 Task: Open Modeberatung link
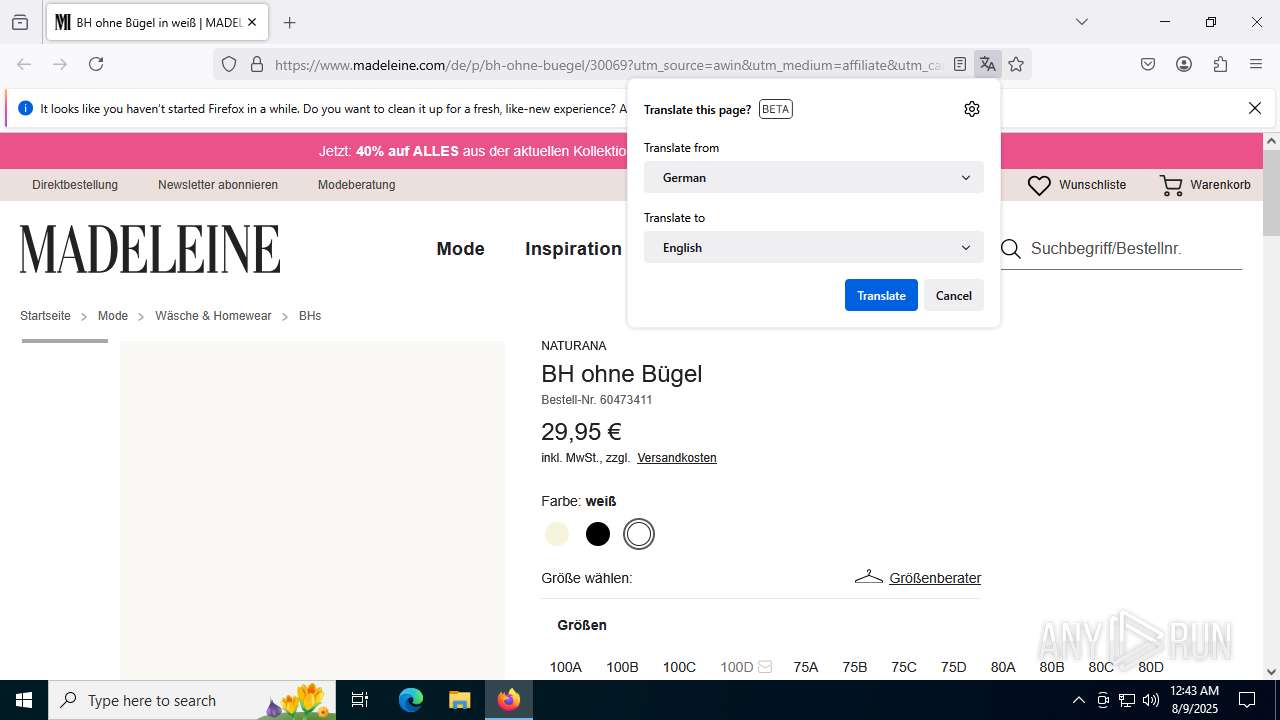tap(356, 185)
